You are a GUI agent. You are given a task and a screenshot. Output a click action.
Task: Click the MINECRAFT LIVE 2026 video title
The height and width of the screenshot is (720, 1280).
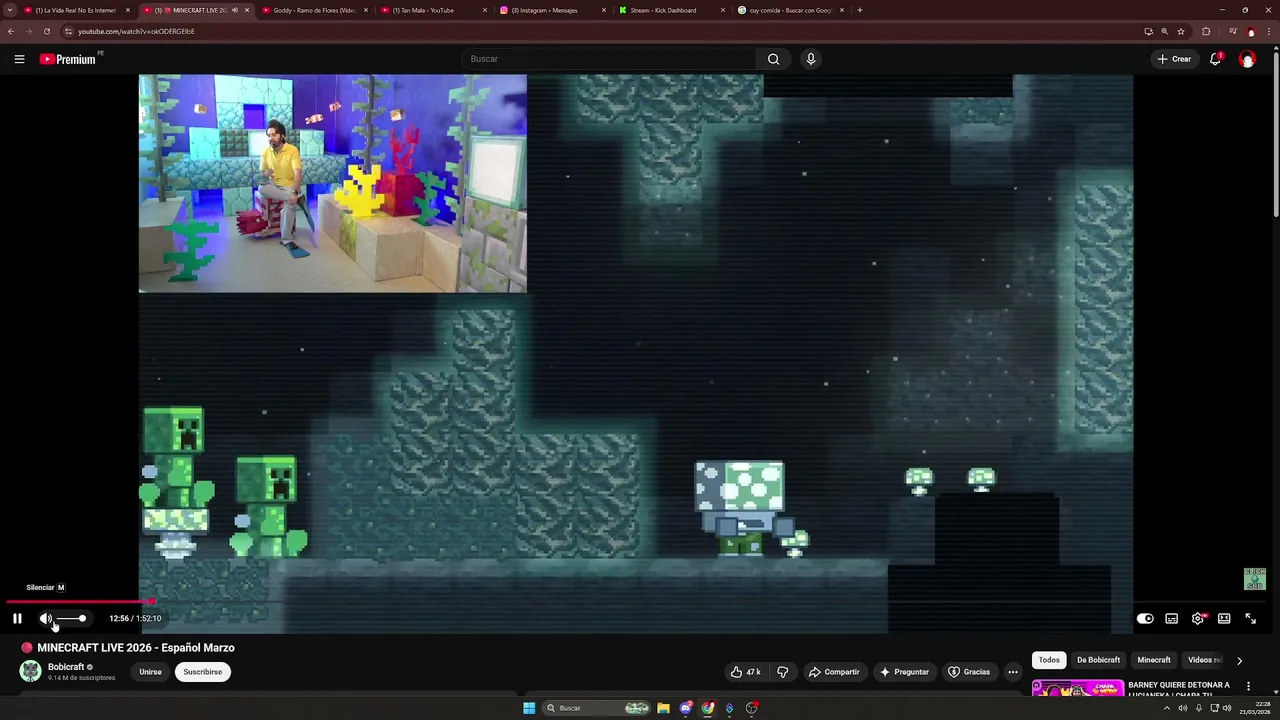click(x=136, y=648)
